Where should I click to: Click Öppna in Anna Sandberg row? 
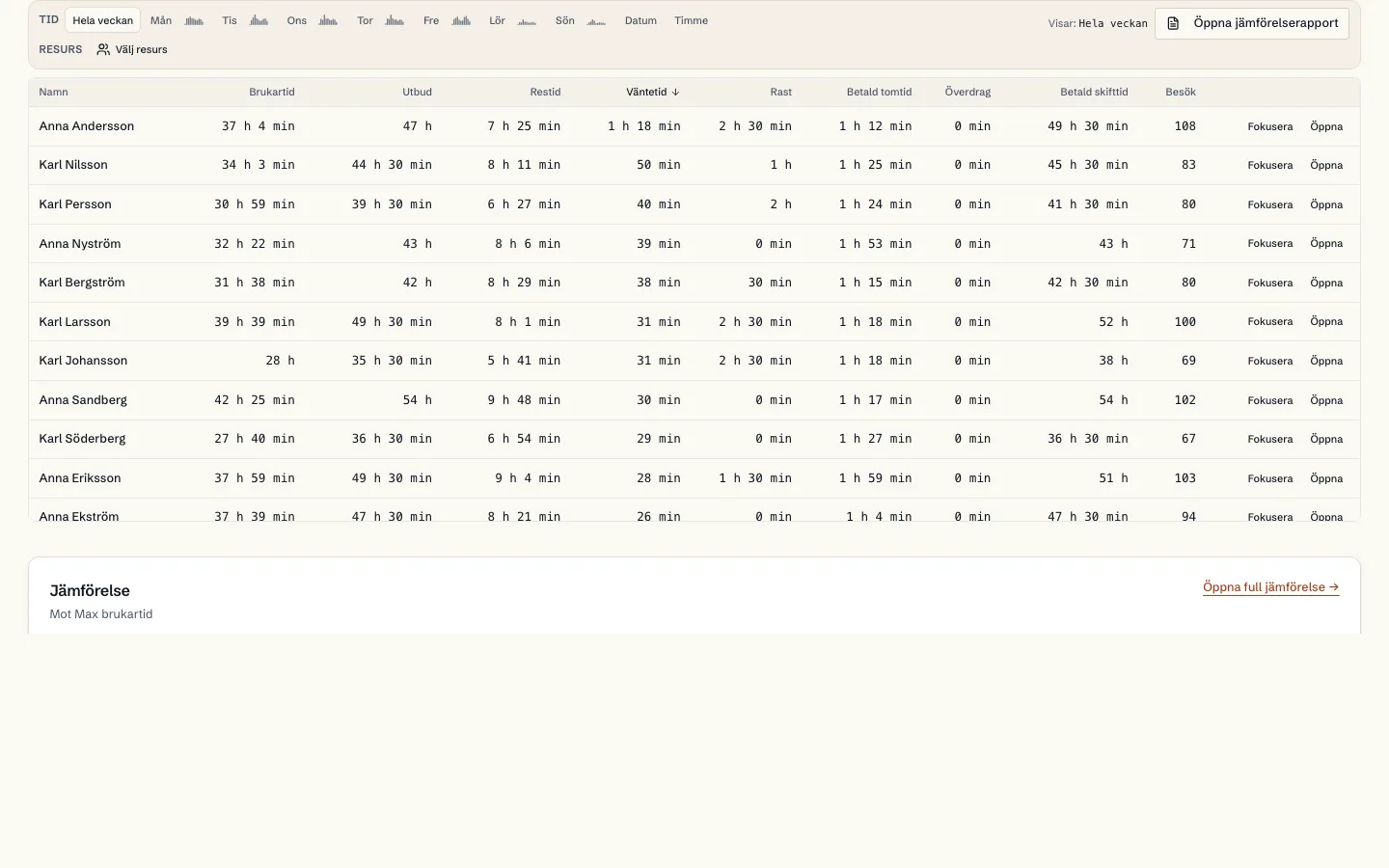pyautogui.click(x=1326, y=400)
